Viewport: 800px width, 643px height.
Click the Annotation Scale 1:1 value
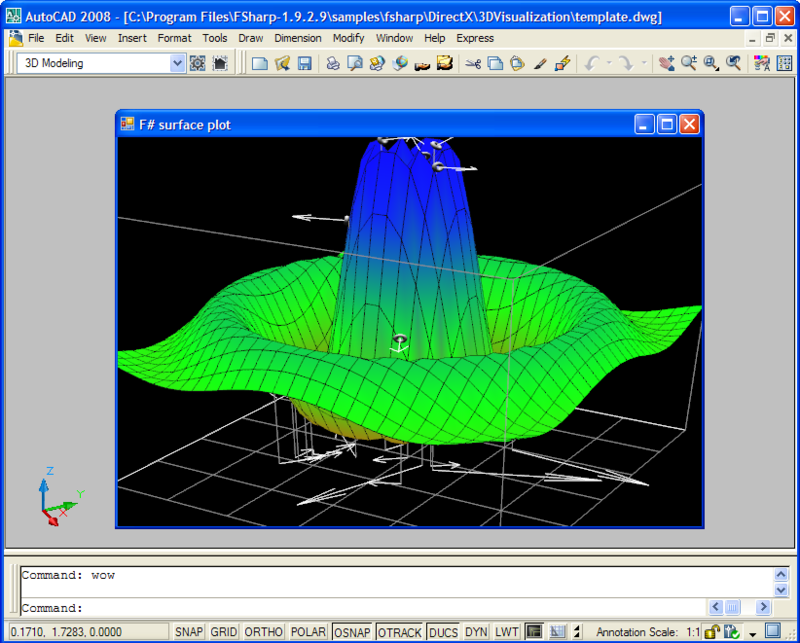tap(692, 632)
